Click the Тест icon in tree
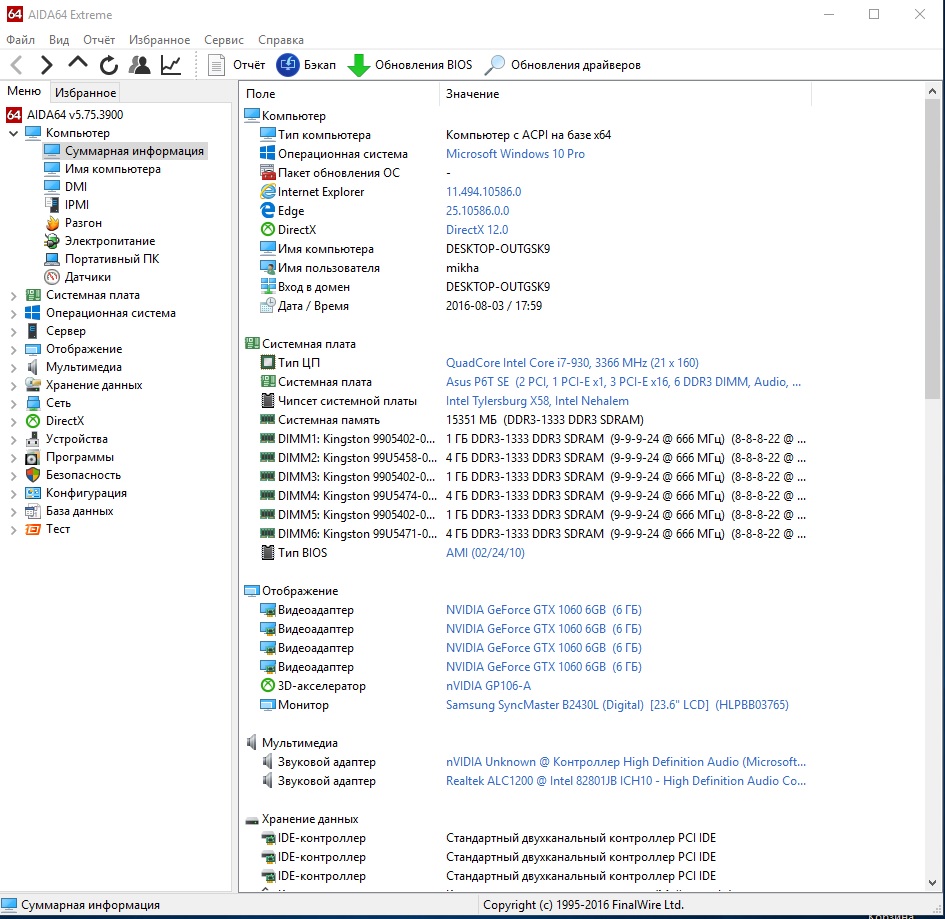This screenshot has width=945, height=919. click(x=33, y=529)
